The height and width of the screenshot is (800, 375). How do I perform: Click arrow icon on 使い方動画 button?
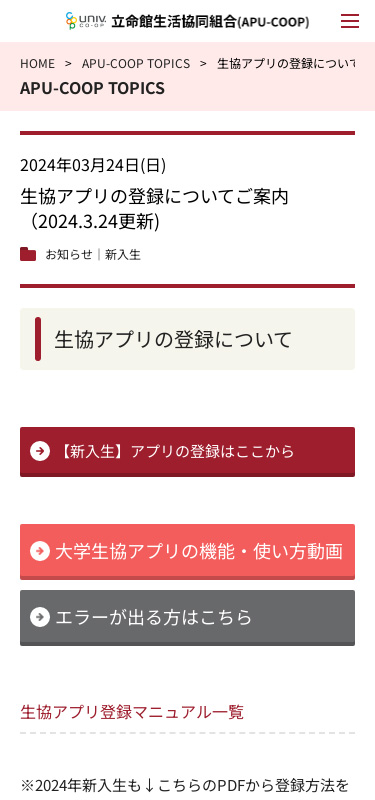click(x=40, y=551)
